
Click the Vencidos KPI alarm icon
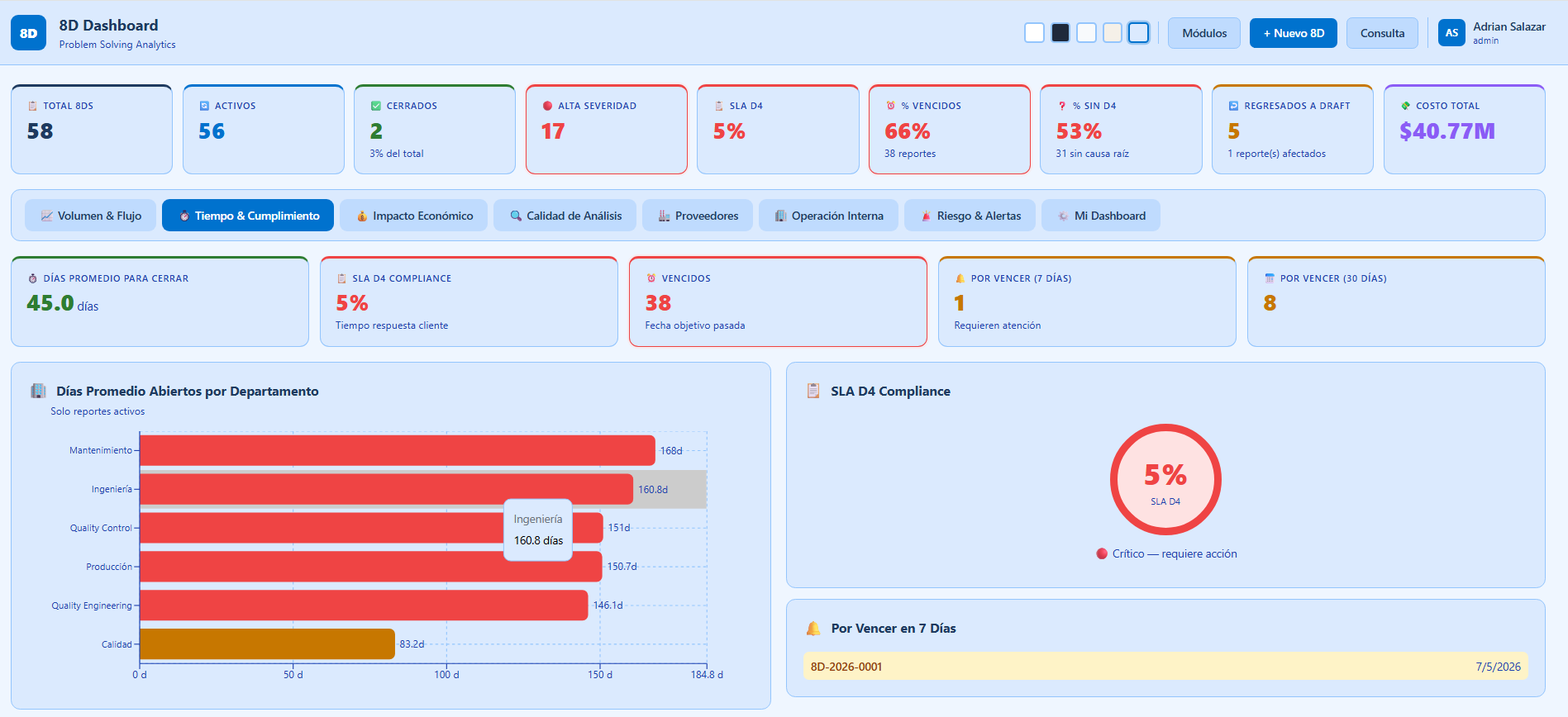pyautogui.click(x=651, y=278)
